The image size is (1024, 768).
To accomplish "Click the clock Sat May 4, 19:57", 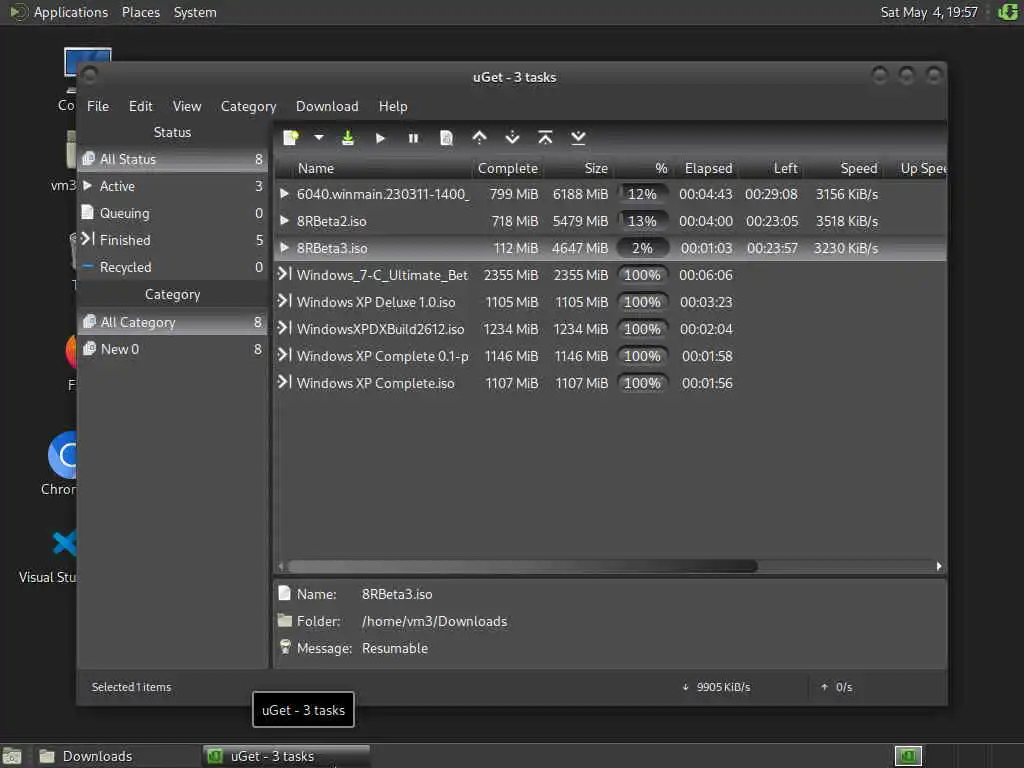I will pyautogui.click(x=929, y=12).
